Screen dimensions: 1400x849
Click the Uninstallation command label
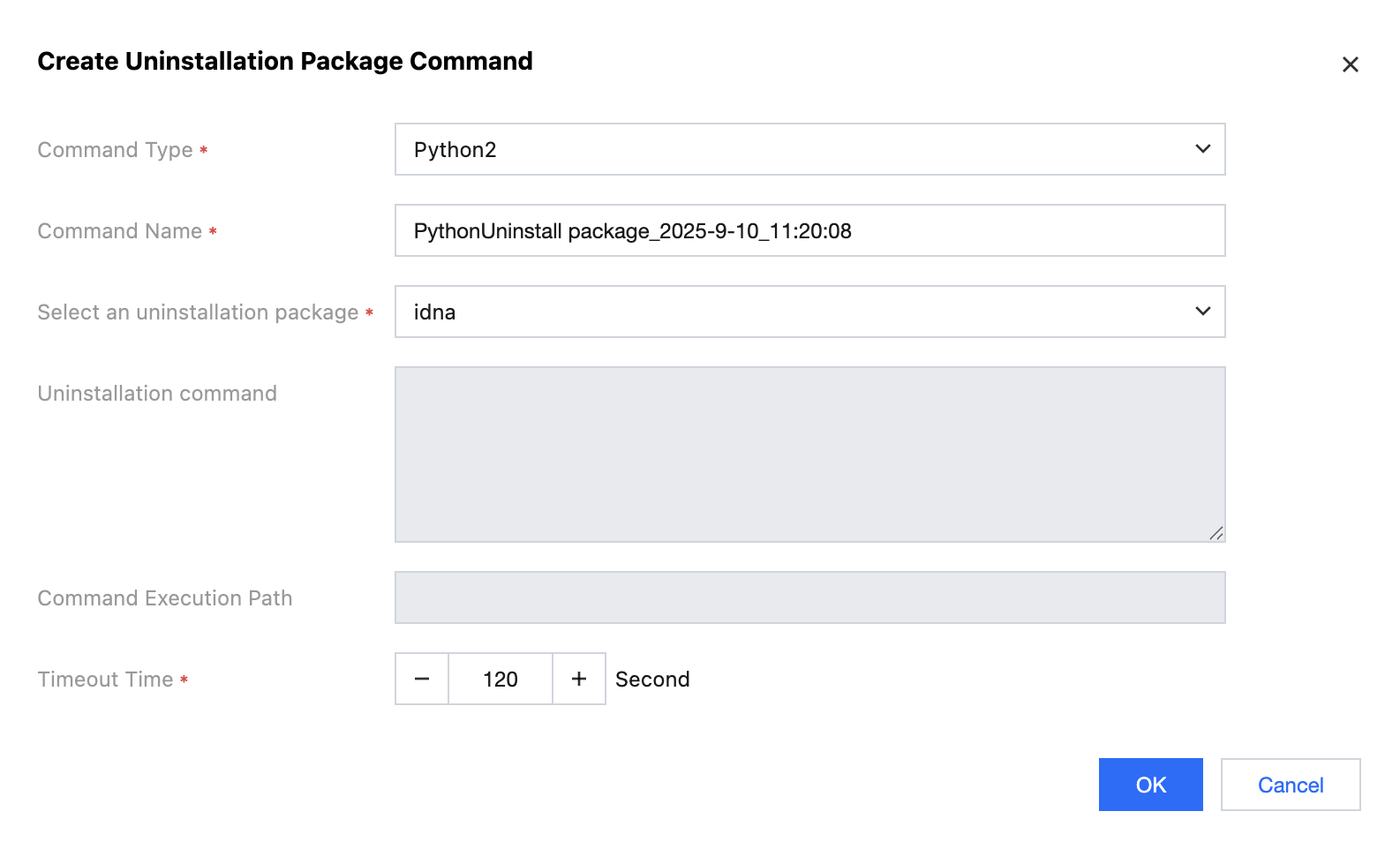[x=157, y=394]
